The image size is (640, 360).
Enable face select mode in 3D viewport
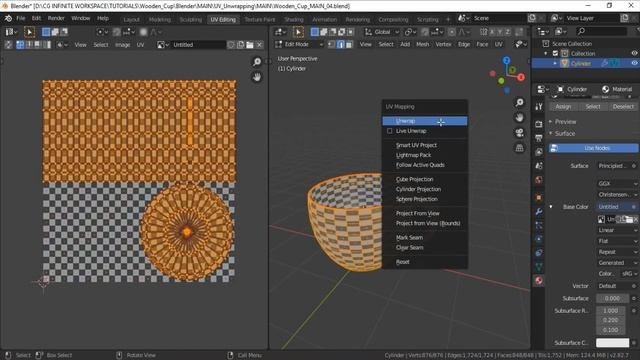(349, 44)
